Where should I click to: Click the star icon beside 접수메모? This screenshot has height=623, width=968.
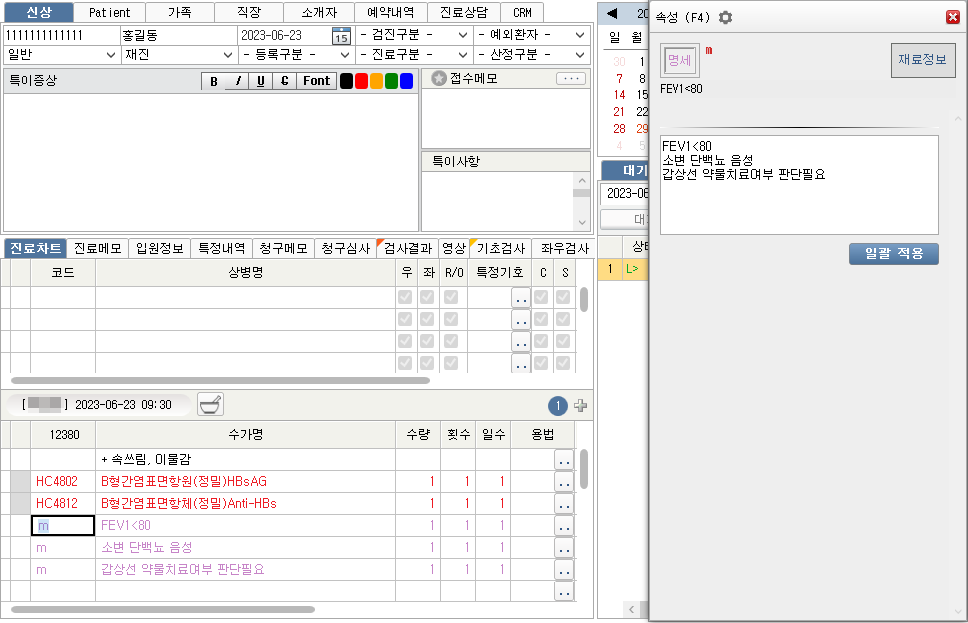(x=438, y=78)
